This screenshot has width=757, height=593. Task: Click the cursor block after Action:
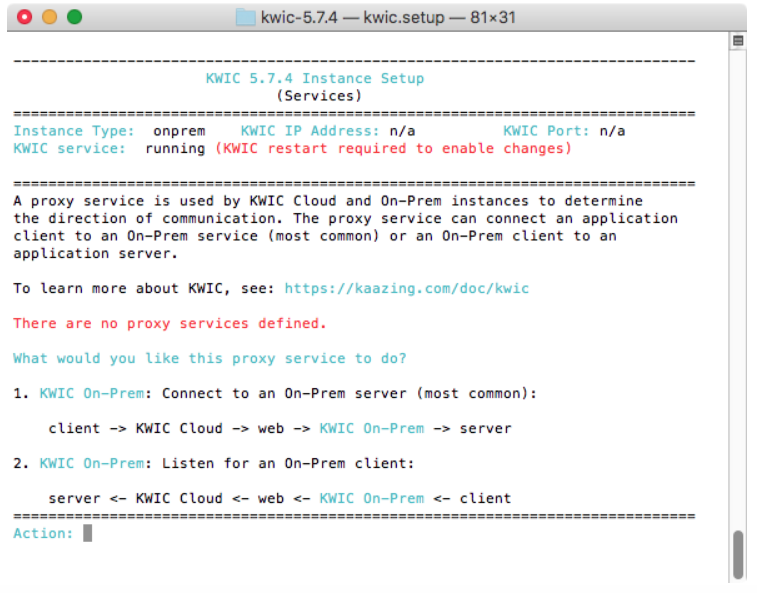coord(87,533)
